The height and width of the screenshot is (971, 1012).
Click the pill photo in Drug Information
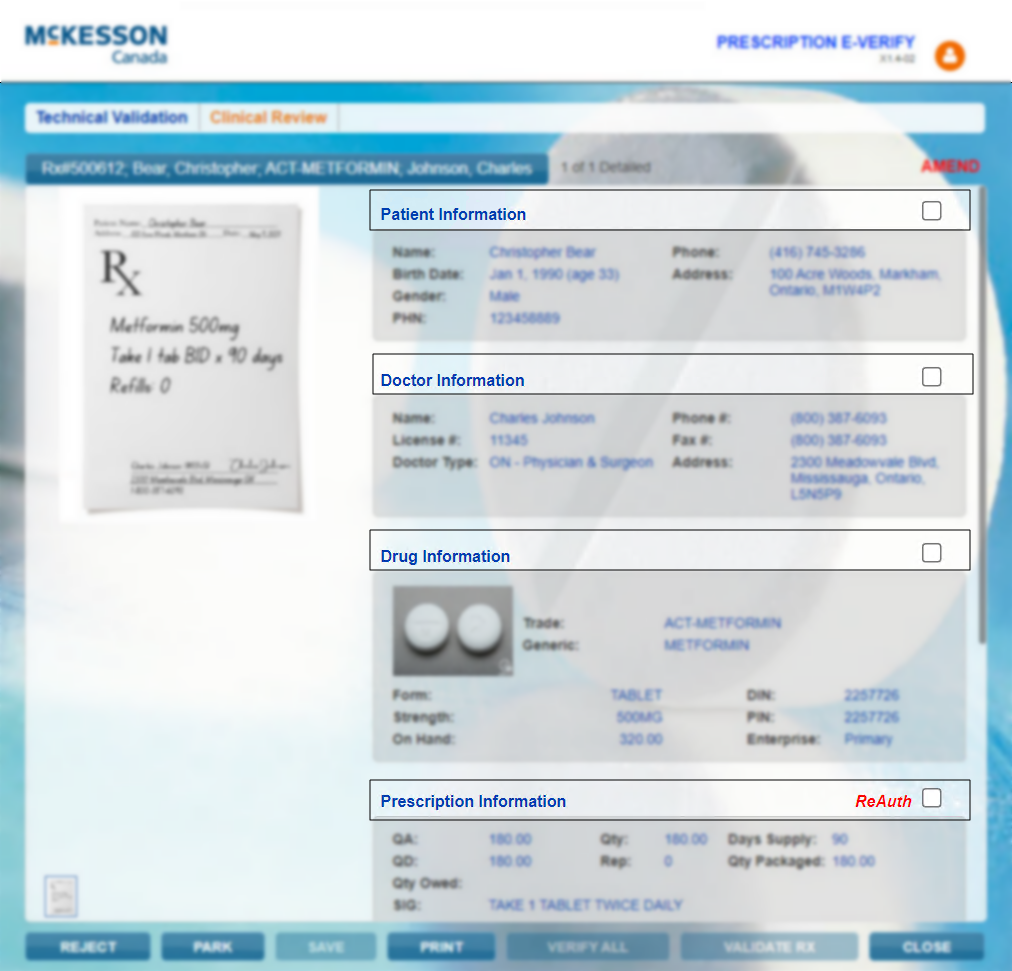452,631
